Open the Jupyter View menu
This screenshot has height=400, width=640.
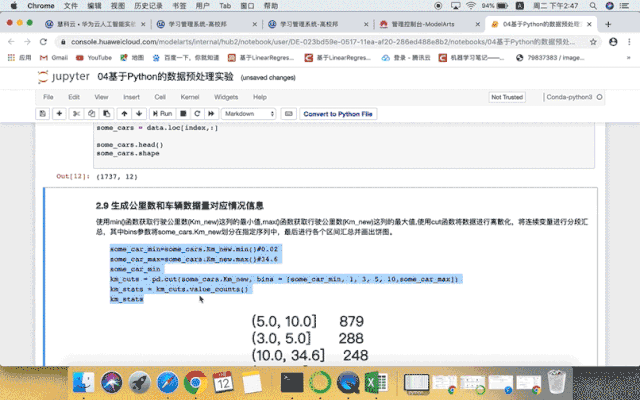click(101, 97)
